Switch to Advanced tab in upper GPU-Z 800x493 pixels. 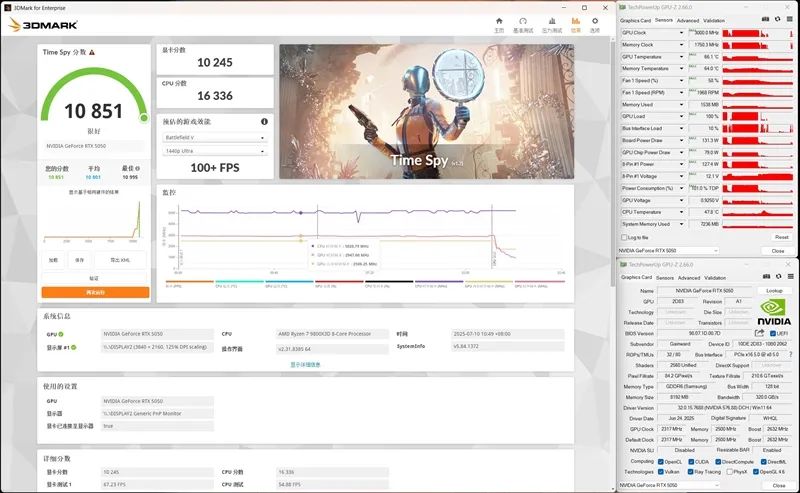click(688, 20)
